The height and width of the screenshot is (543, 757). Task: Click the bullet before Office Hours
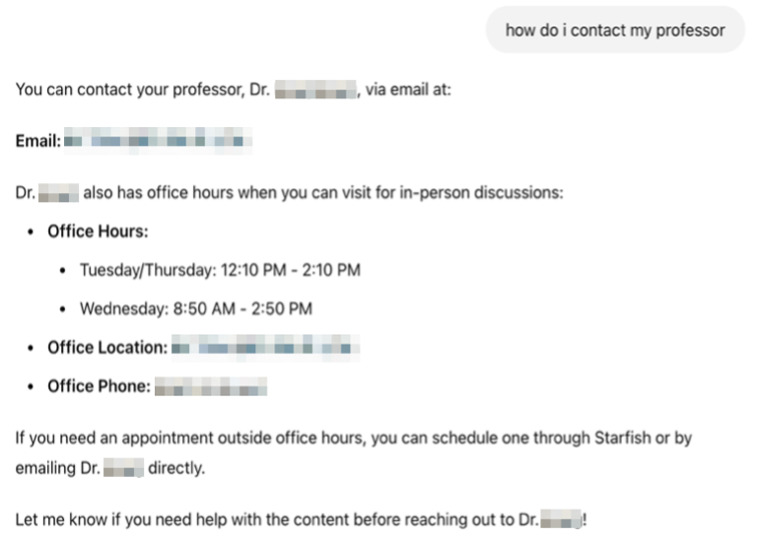[x=31, y=232]
